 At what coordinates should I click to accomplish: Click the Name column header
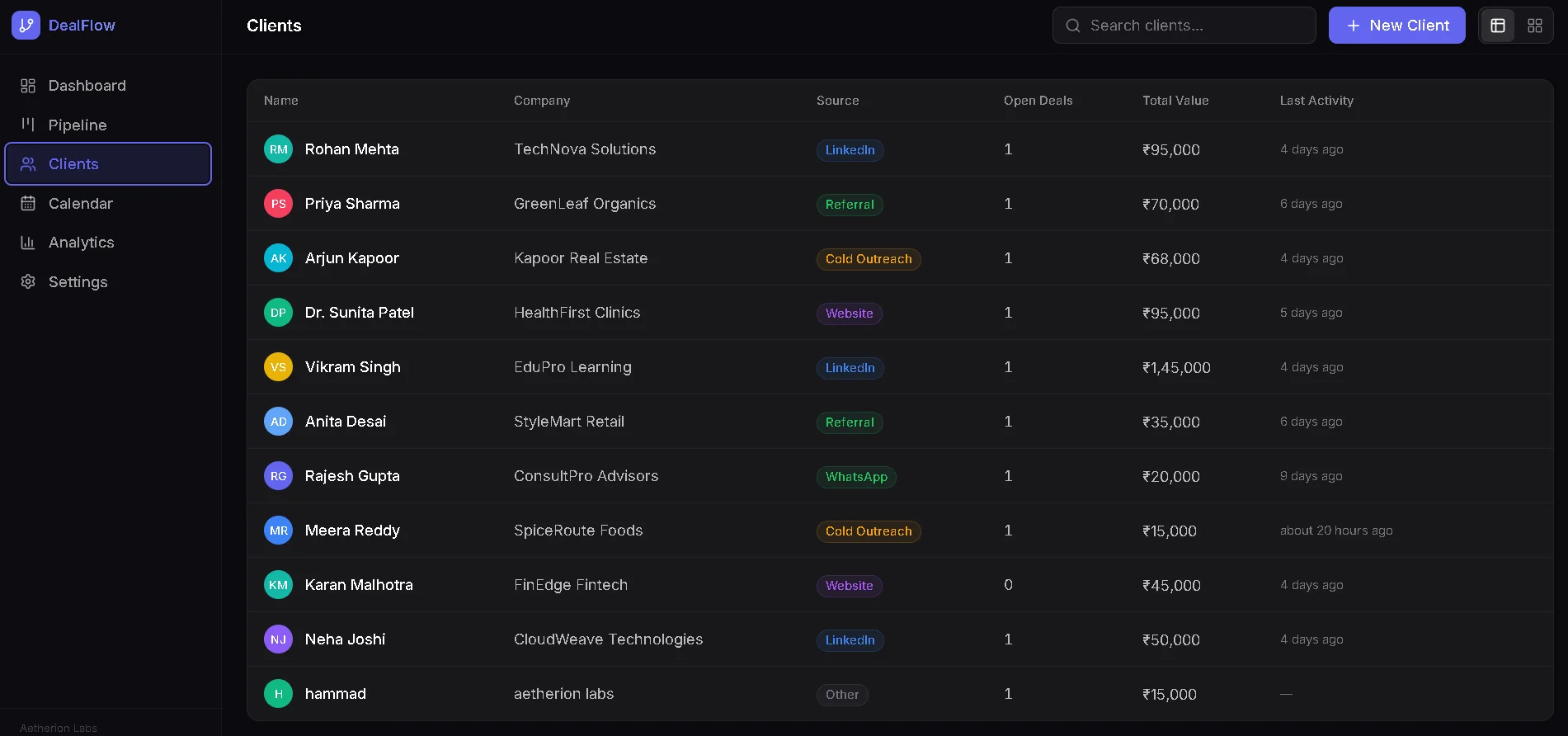point(281,101)
